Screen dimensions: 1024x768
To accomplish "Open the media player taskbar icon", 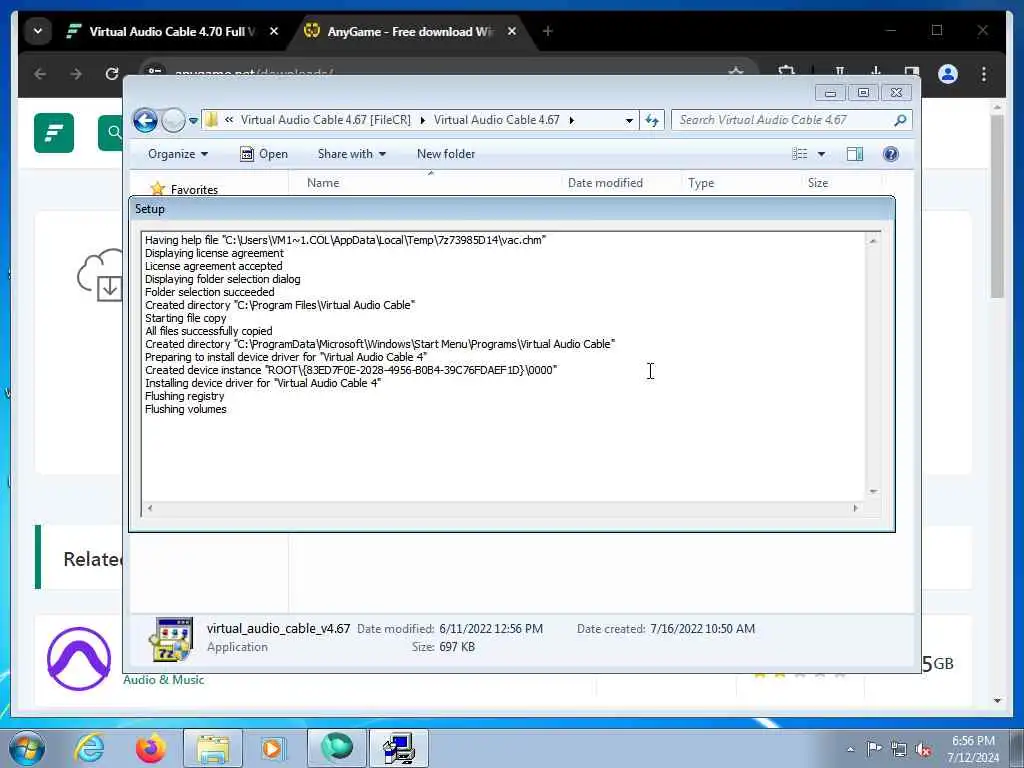I will [x=273, y=748].
